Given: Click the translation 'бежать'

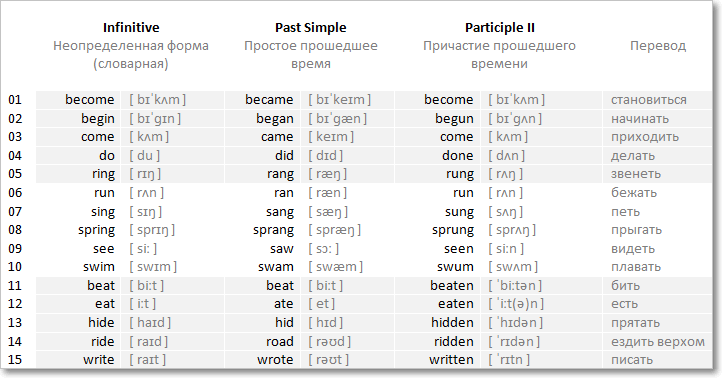Looking at the screenshot, I should click(634, 192).
